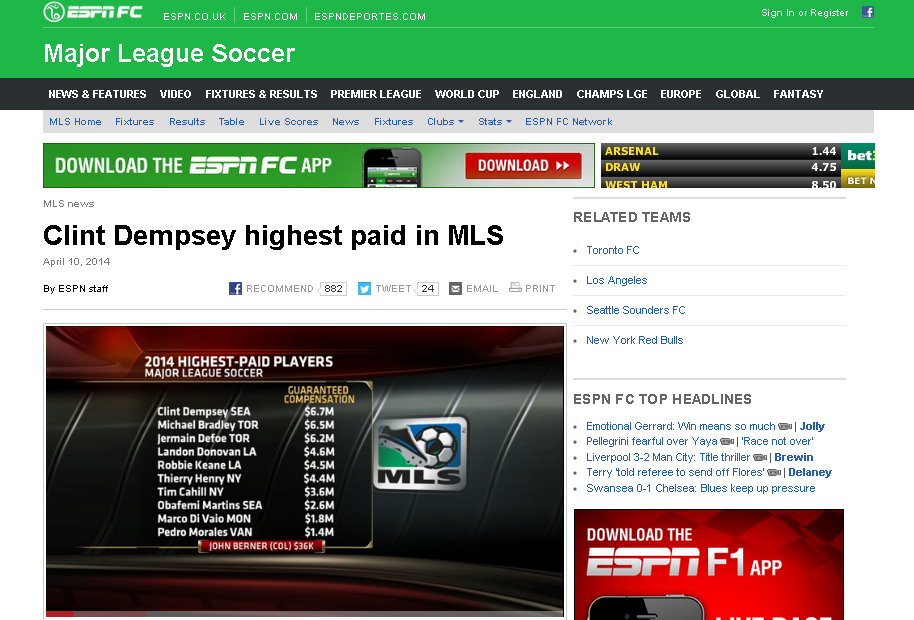Viewport: 914px width, 620px height.
Task: Expand the Clubs dropdown in sub-navigation
Action: 445,122
